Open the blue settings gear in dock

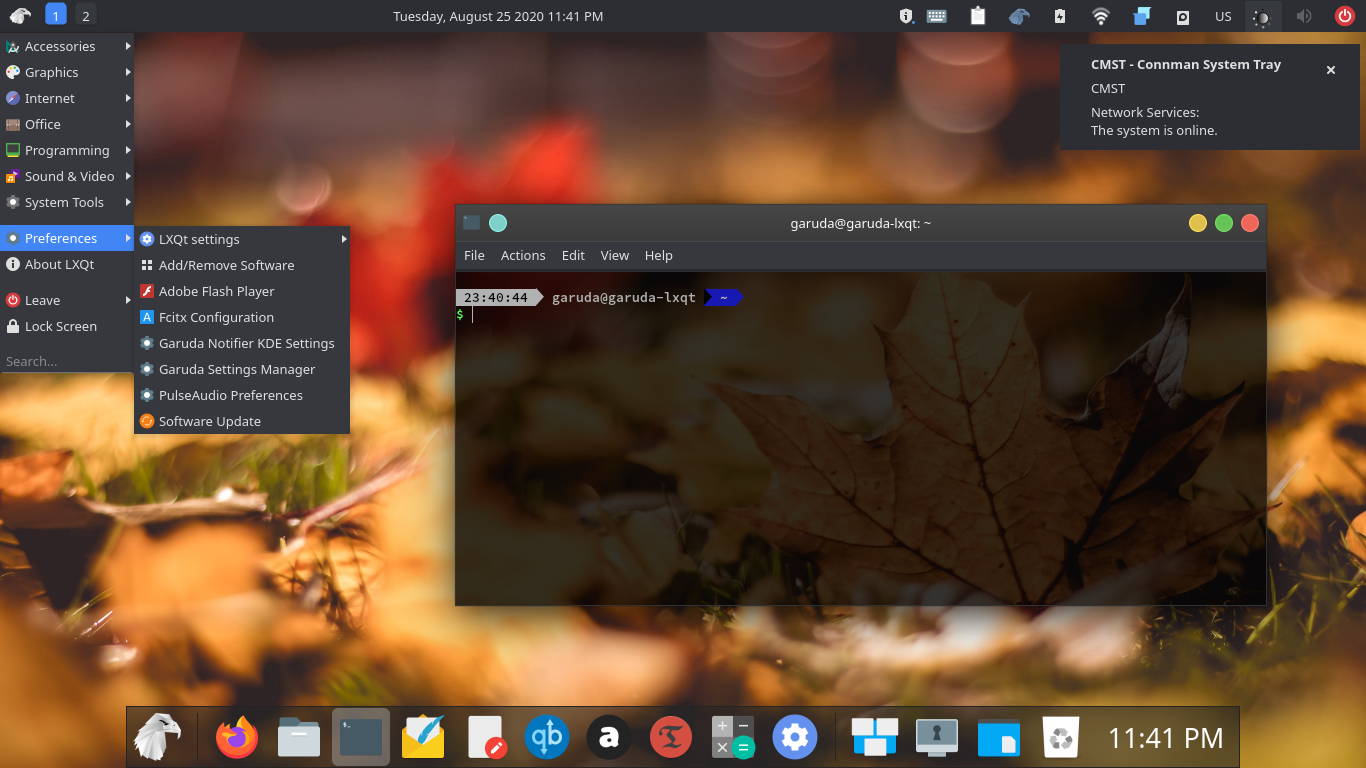(795, 738)
